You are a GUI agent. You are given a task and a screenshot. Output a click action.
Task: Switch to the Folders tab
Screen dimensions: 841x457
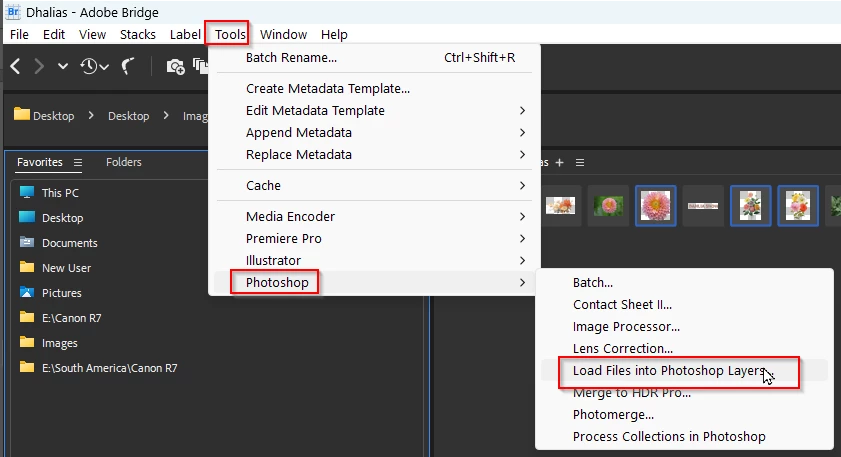coord(124,162)
